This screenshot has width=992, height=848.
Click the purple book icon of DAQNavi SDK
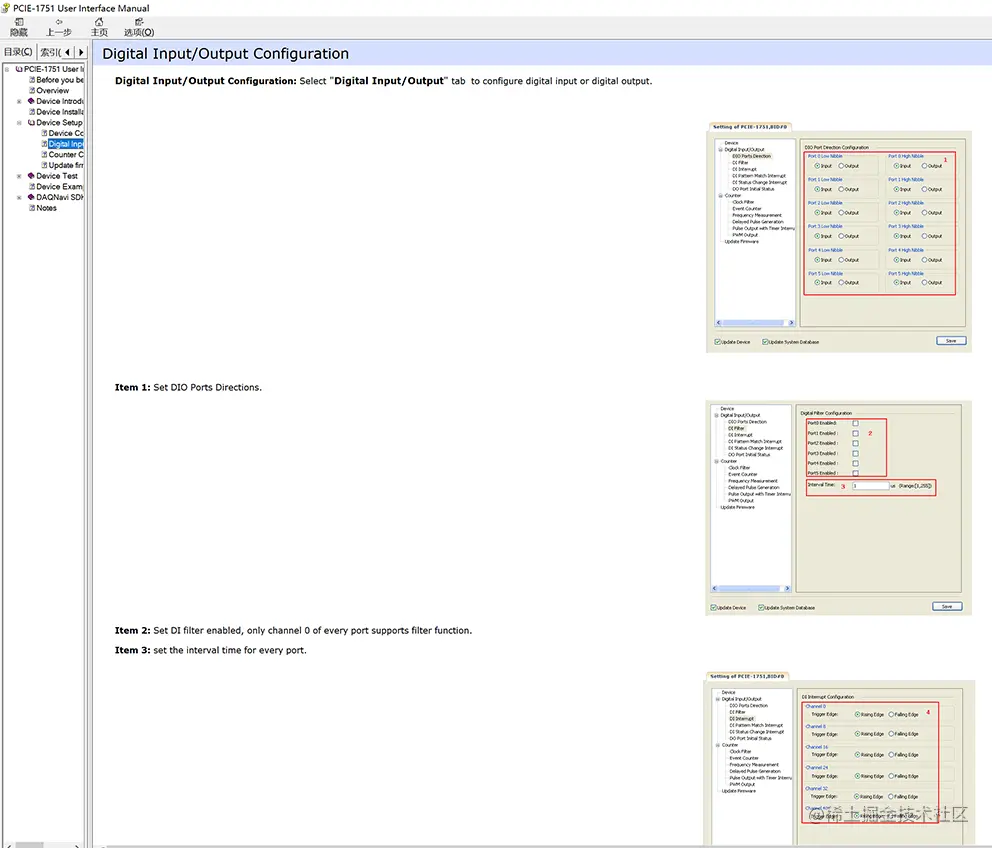(x=31, y=197)
